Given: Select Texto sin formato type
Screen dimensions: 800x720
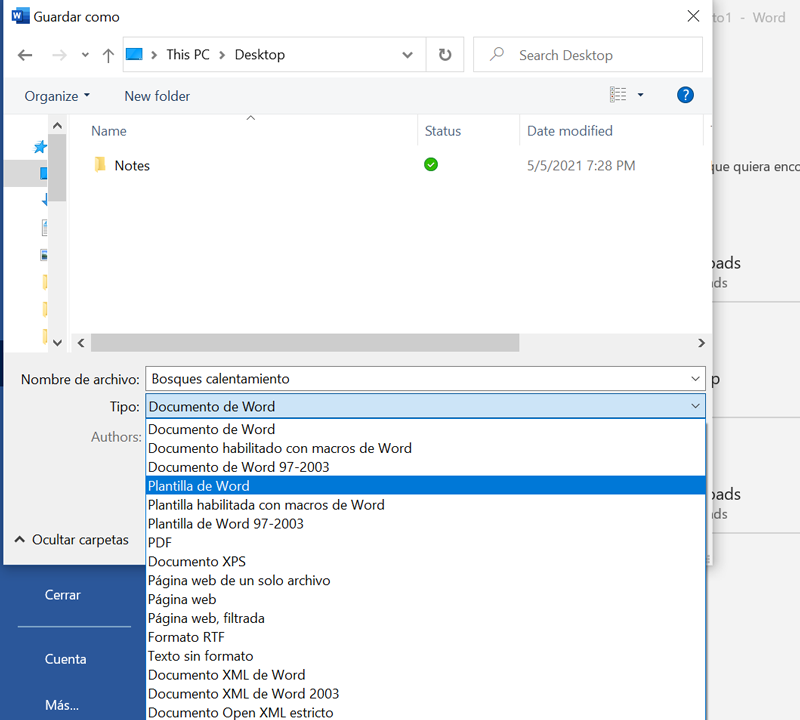Looking at the screenshot, I should pyautogui.click(x=426, y=656).
